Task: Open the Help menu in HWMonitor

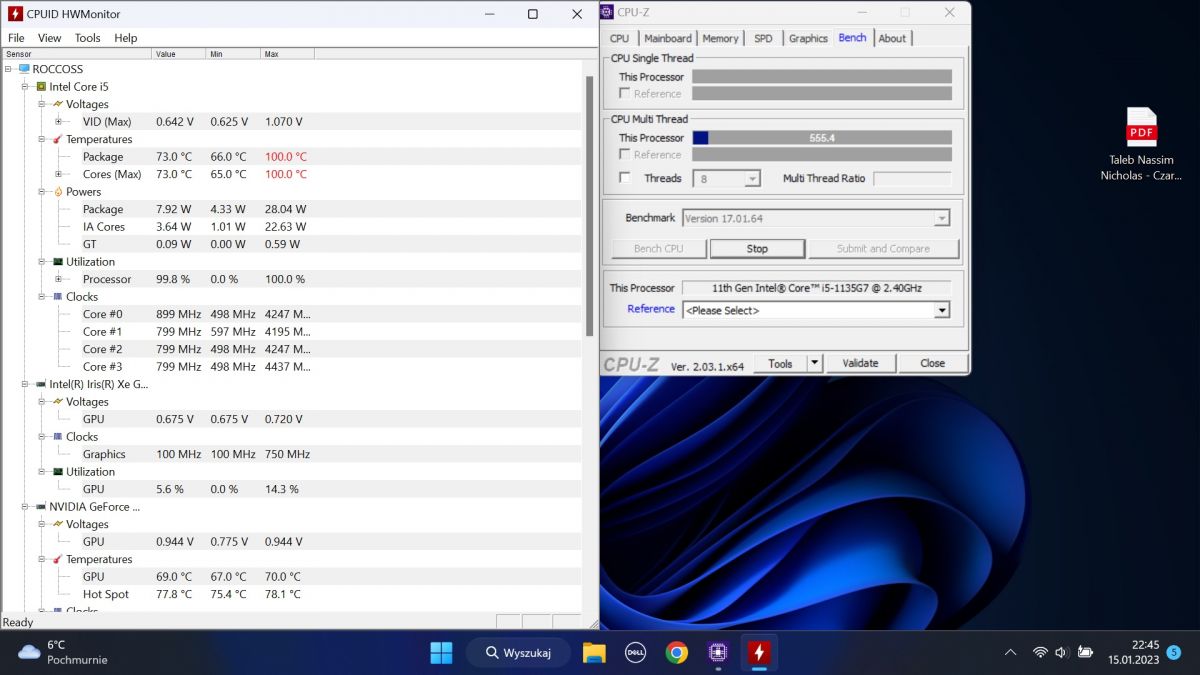Action: tap(125, 38)
